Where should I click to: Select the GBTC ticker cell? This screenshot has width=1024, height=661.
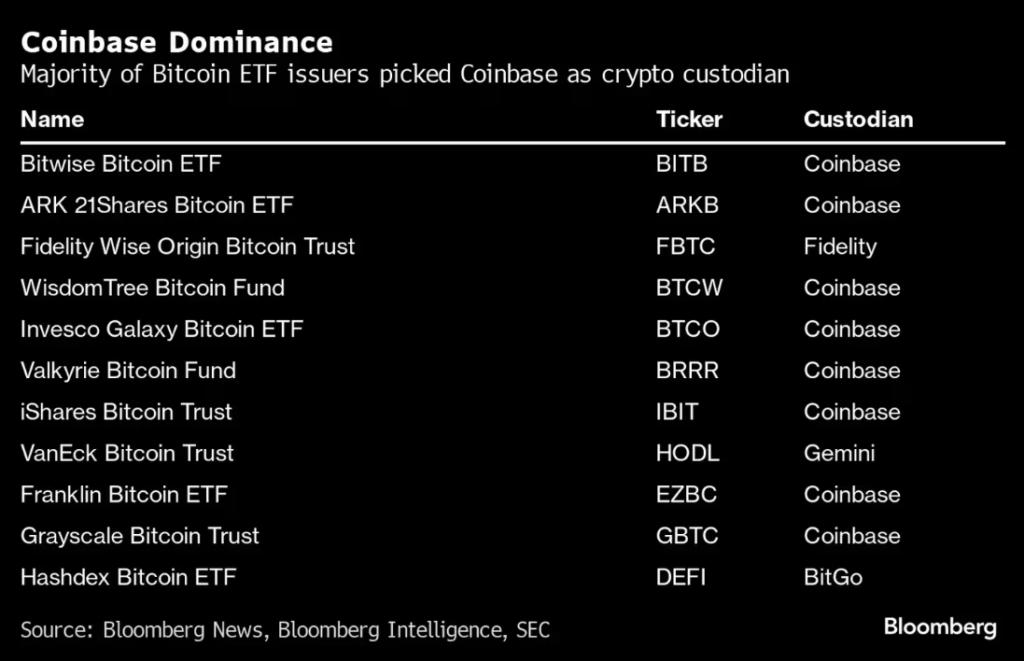click(x=687, y=536)
